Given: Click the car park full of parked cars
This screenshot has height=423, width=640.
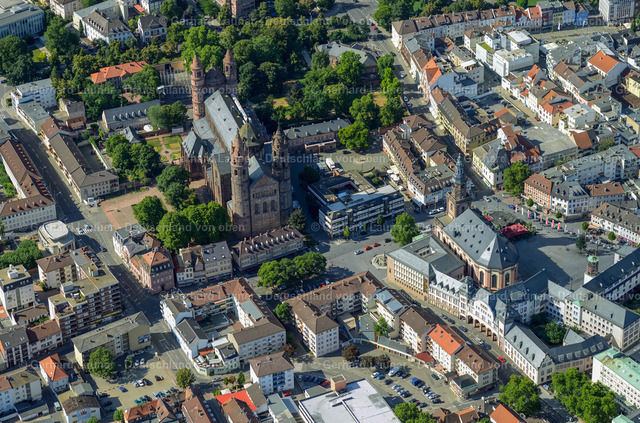Looking at the screenshot, I should 405,383.
